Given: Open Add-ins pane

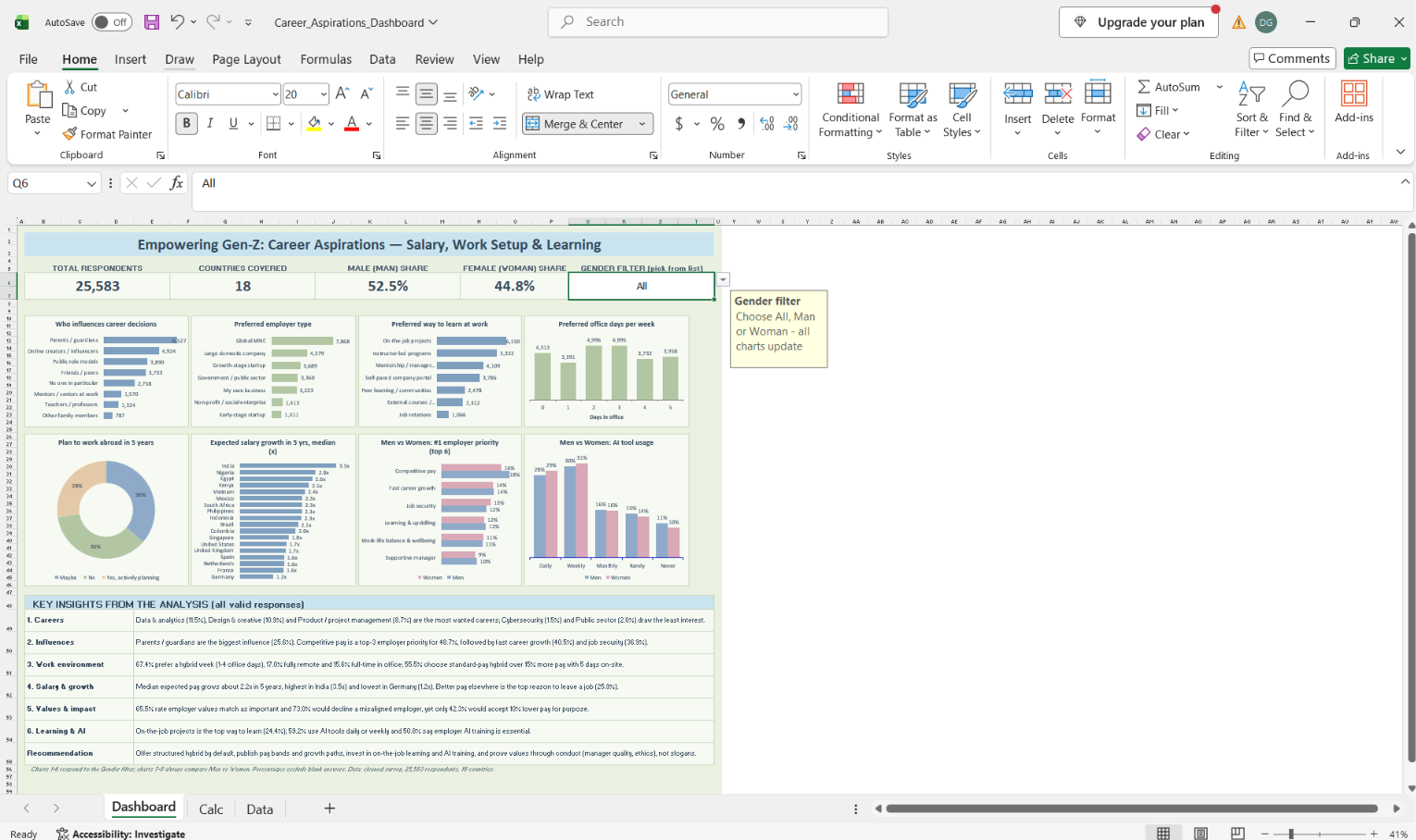Looking at the screenshot, I should click(1354, 103).
